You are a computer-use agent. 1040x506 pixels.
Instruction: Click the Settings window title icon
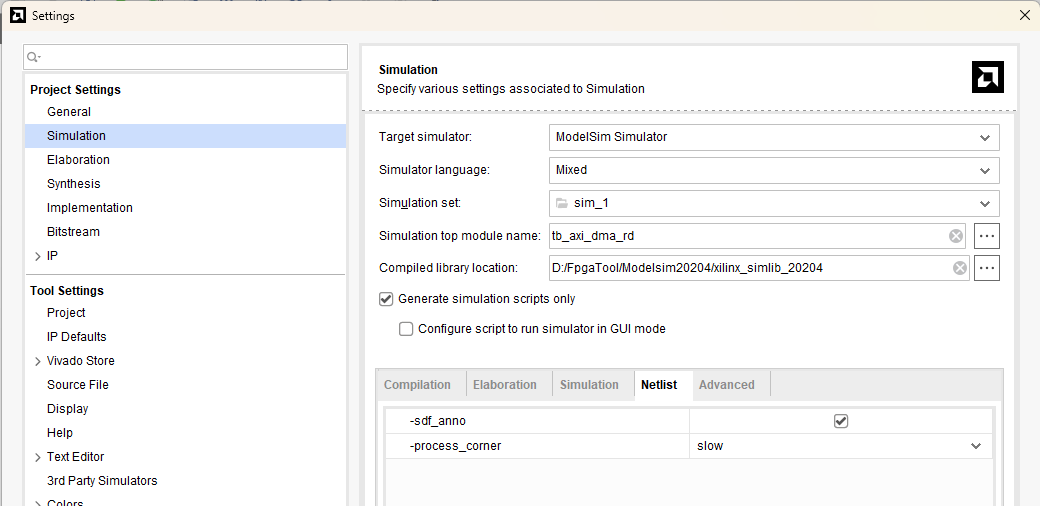(19, 15)
